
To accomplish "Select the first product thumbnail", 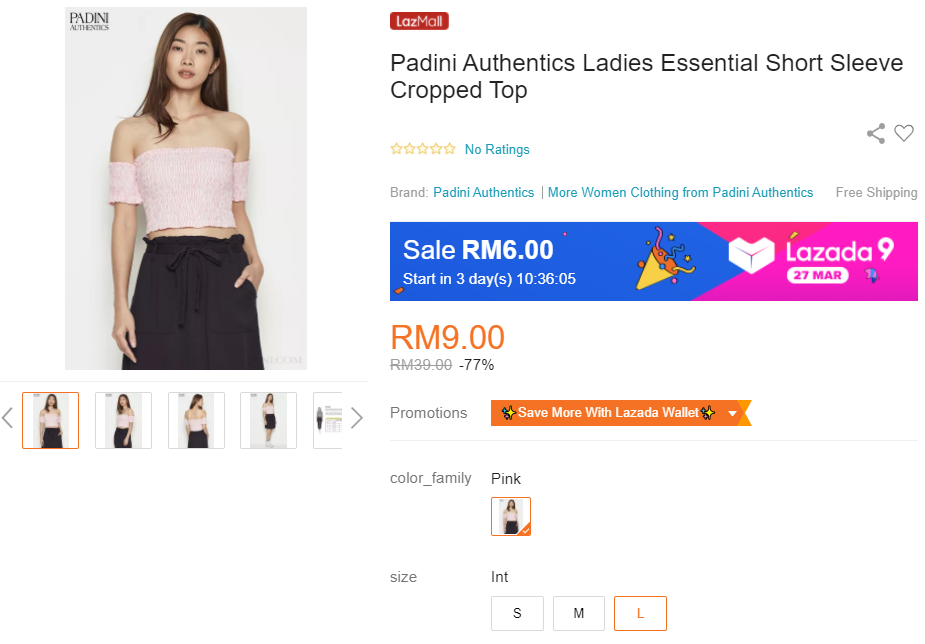I will click(x=51, y=420).
